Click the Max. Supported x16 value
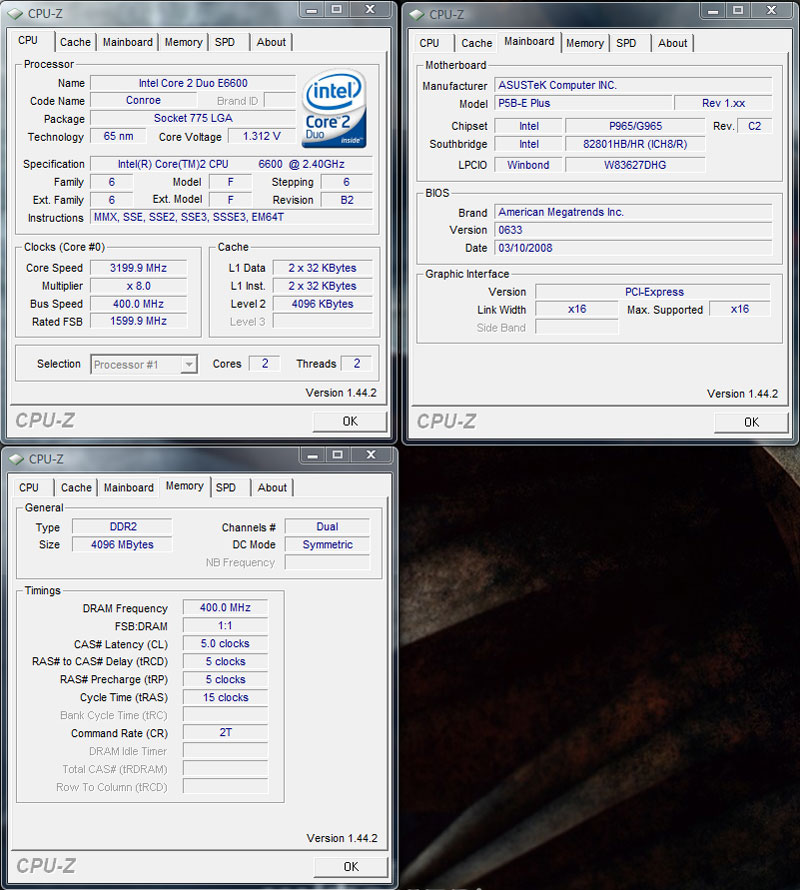This screenshot has height=890, width=800. pos(740,309)
